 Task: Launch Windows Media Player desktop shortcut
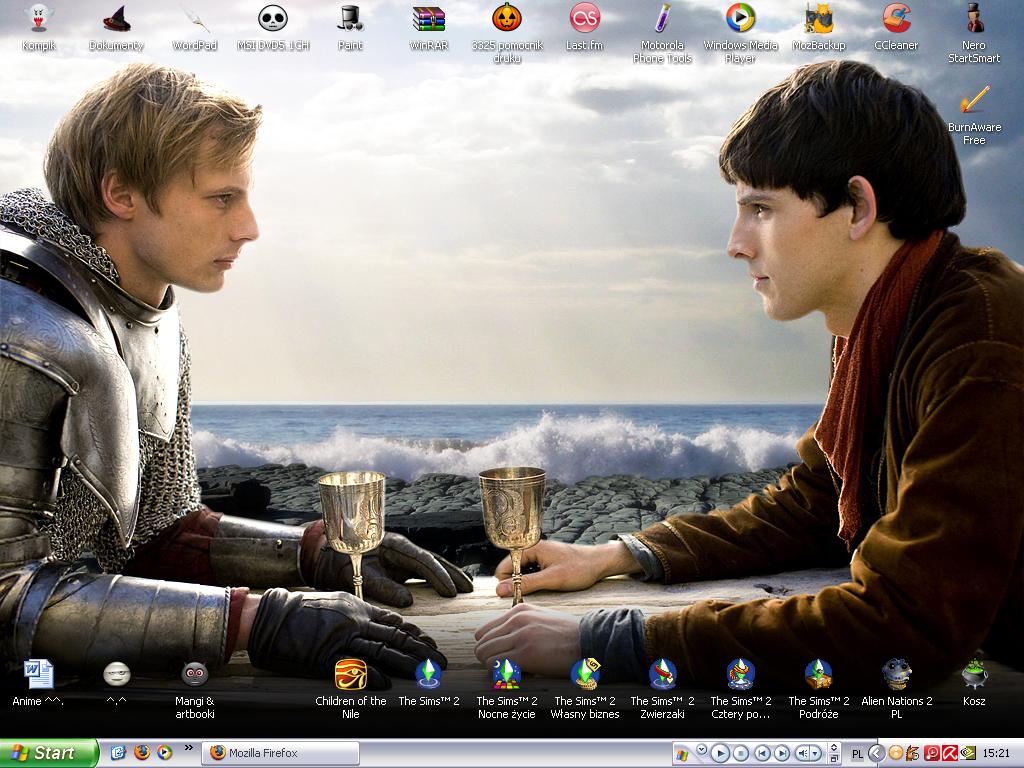pyautogui.click(x=741, y=34)
